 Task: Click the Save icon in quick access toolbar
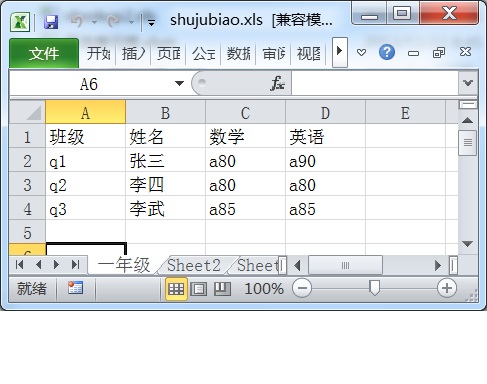pos(51,22)
